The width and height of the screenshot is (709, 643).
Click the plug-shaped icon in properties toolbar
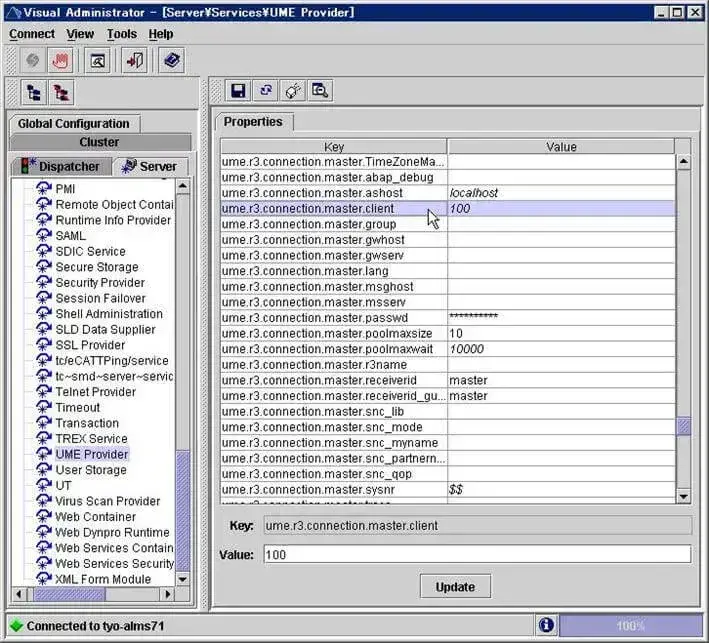click(293, 91)
